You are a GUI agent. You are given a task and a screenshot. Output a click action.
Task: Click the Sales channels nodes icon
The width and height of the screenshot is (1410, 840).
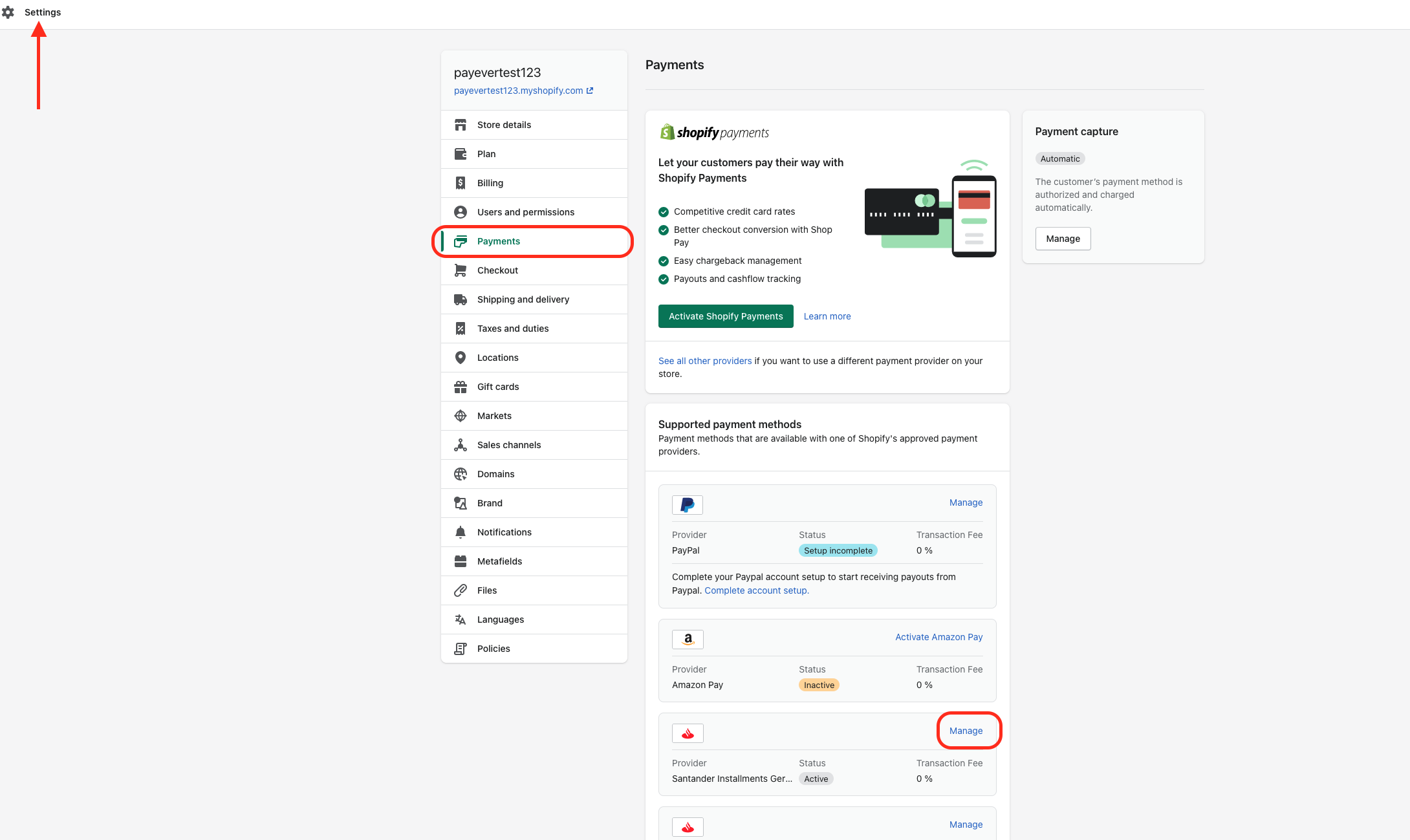pyautogui.click(x=461, y=445)
